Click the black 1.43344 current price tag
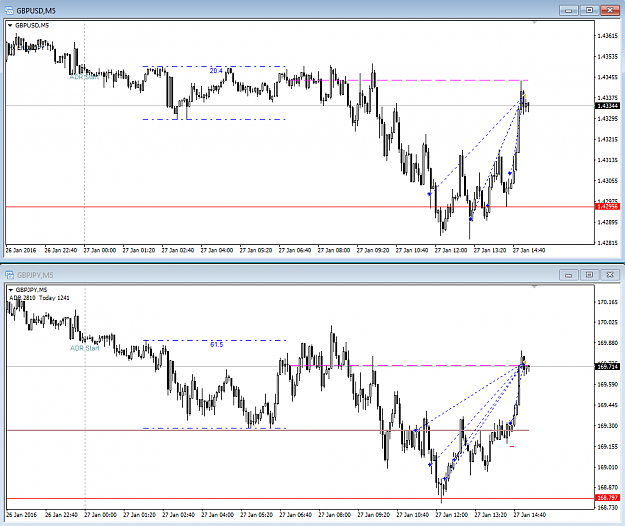 tap(607, 106)
